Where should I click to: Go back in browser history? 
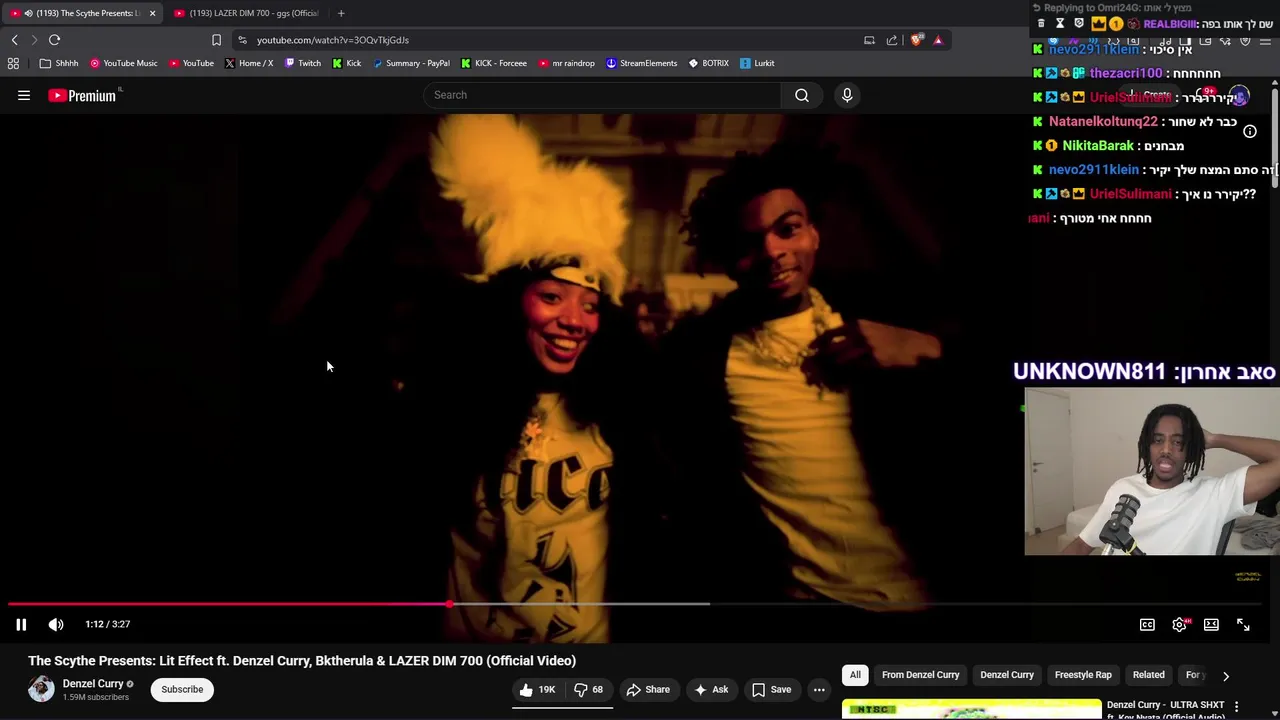click(14, 40)
